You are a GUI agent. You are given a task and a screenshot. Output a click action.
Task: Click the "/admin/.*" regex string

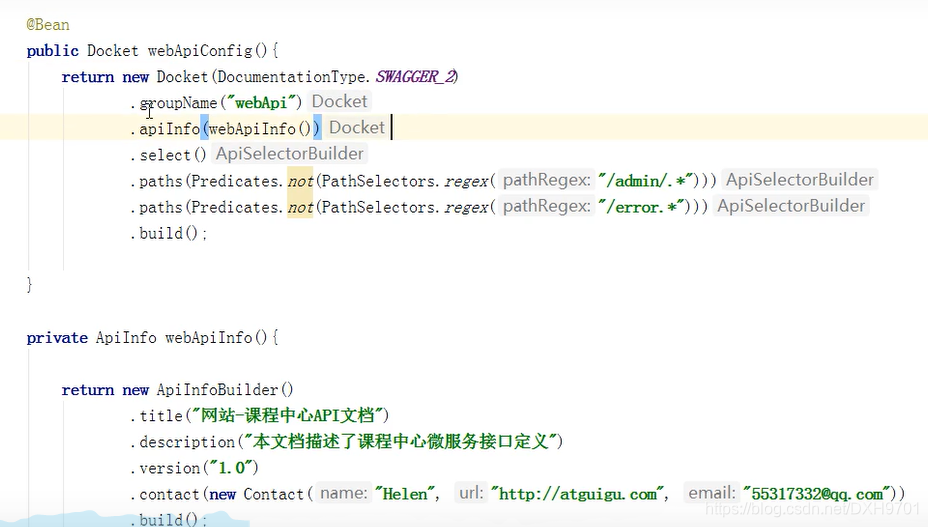pyautogui.click(x=645, y=181)
